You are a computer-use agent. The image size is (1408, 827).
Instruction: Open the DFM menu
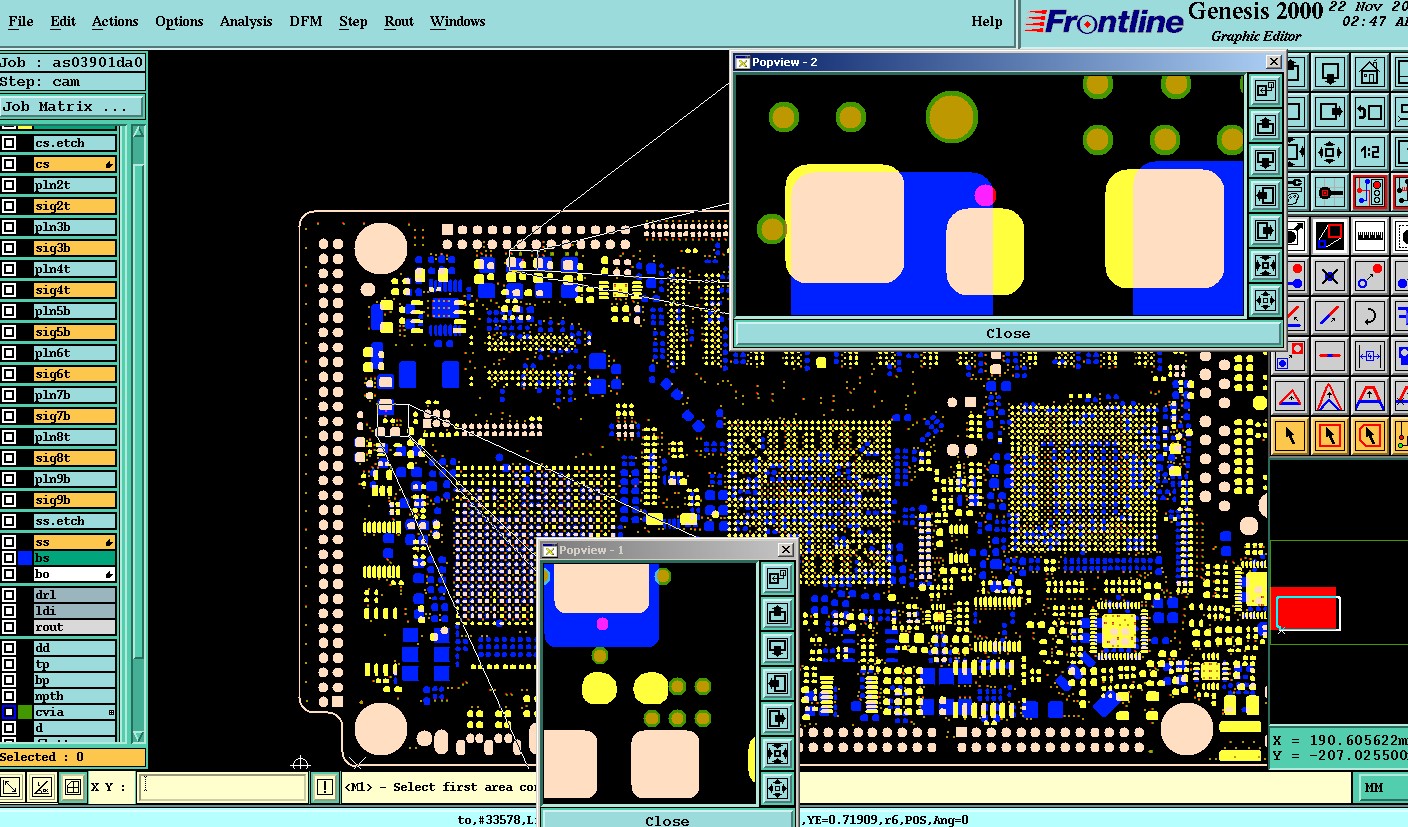click(x=306, y=21)
